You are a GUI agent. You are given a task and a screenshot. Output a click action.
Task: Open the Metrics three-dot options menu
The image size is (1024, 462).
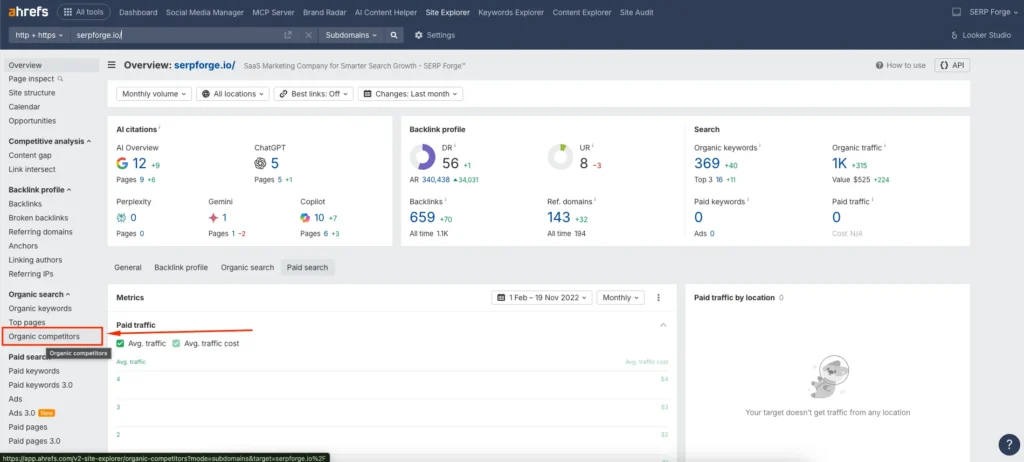[x=658, y=298]
